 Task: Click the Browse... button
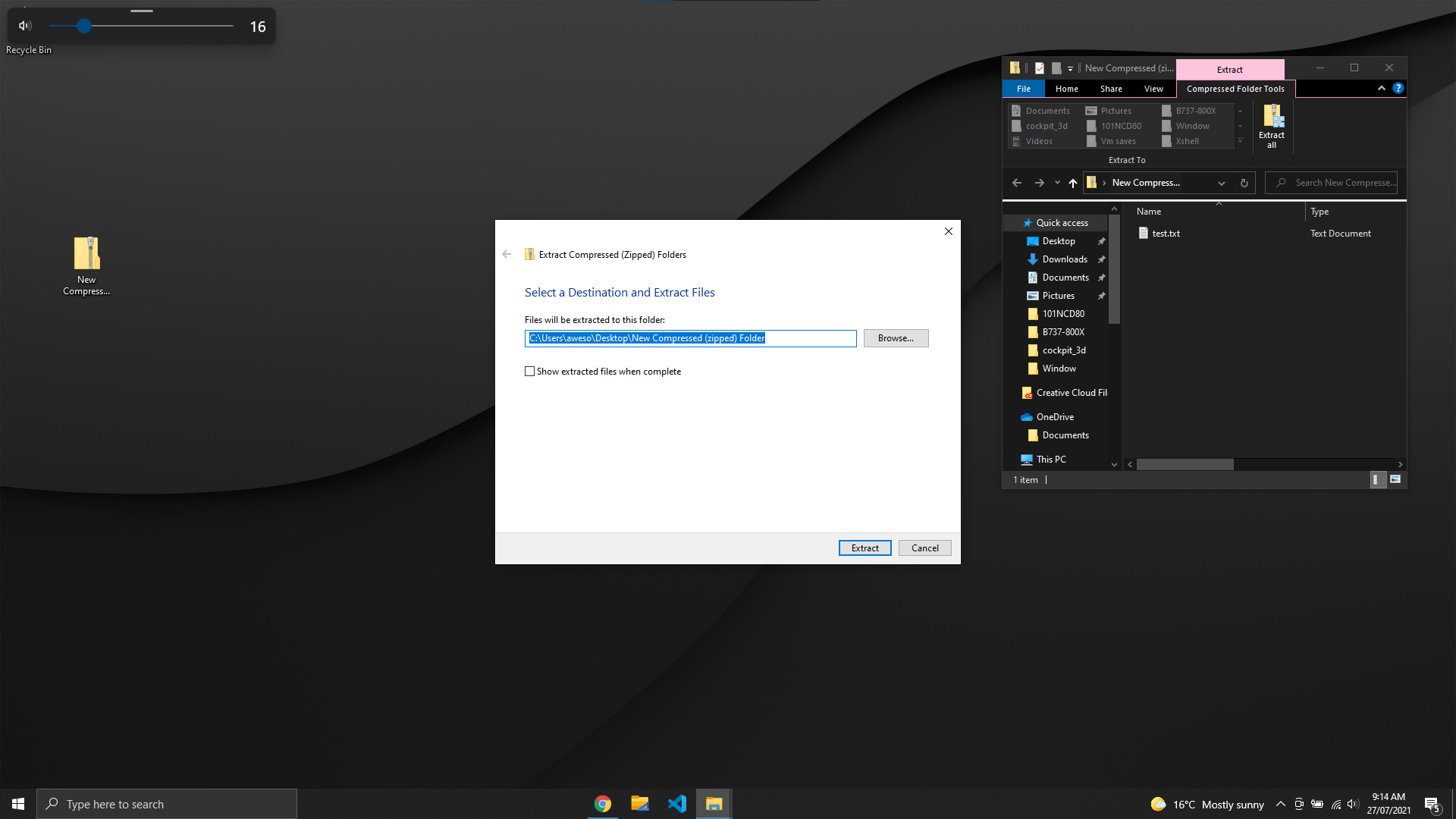point(896,338)
